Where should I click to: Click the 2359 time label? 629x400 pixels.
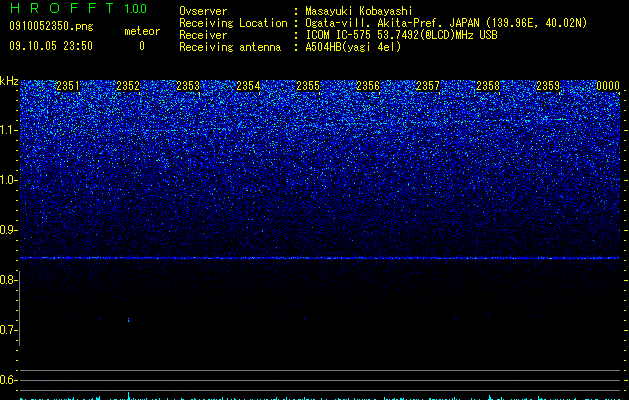(x=548, y=86)
